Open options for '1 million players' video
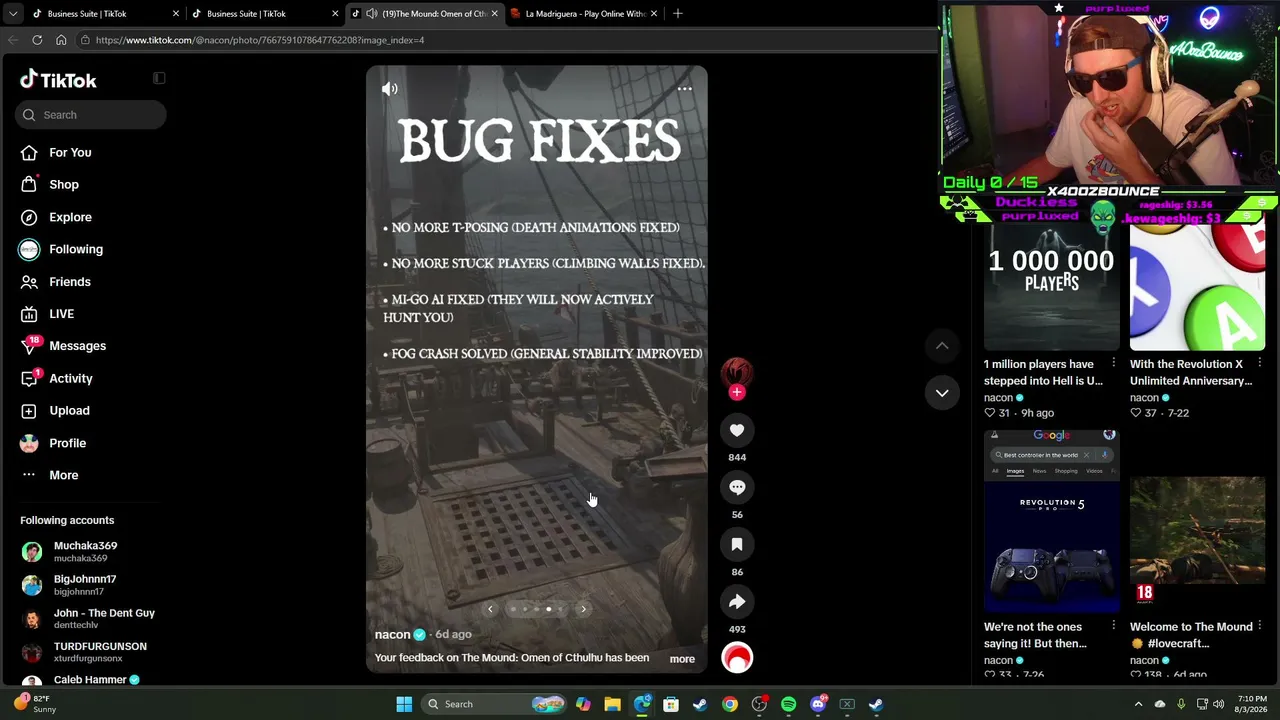 (x=1114, y=363)
